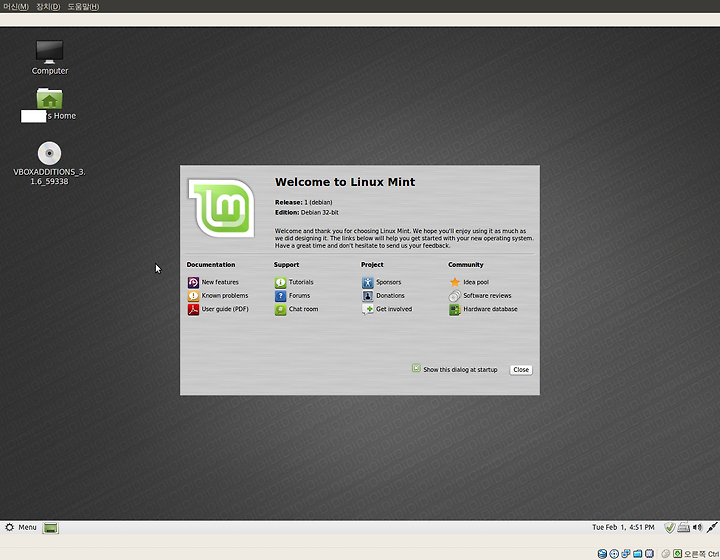Viewport: 720px width, 560px height.
Task: Open the Hardware database link
Action: click(490, 309)
